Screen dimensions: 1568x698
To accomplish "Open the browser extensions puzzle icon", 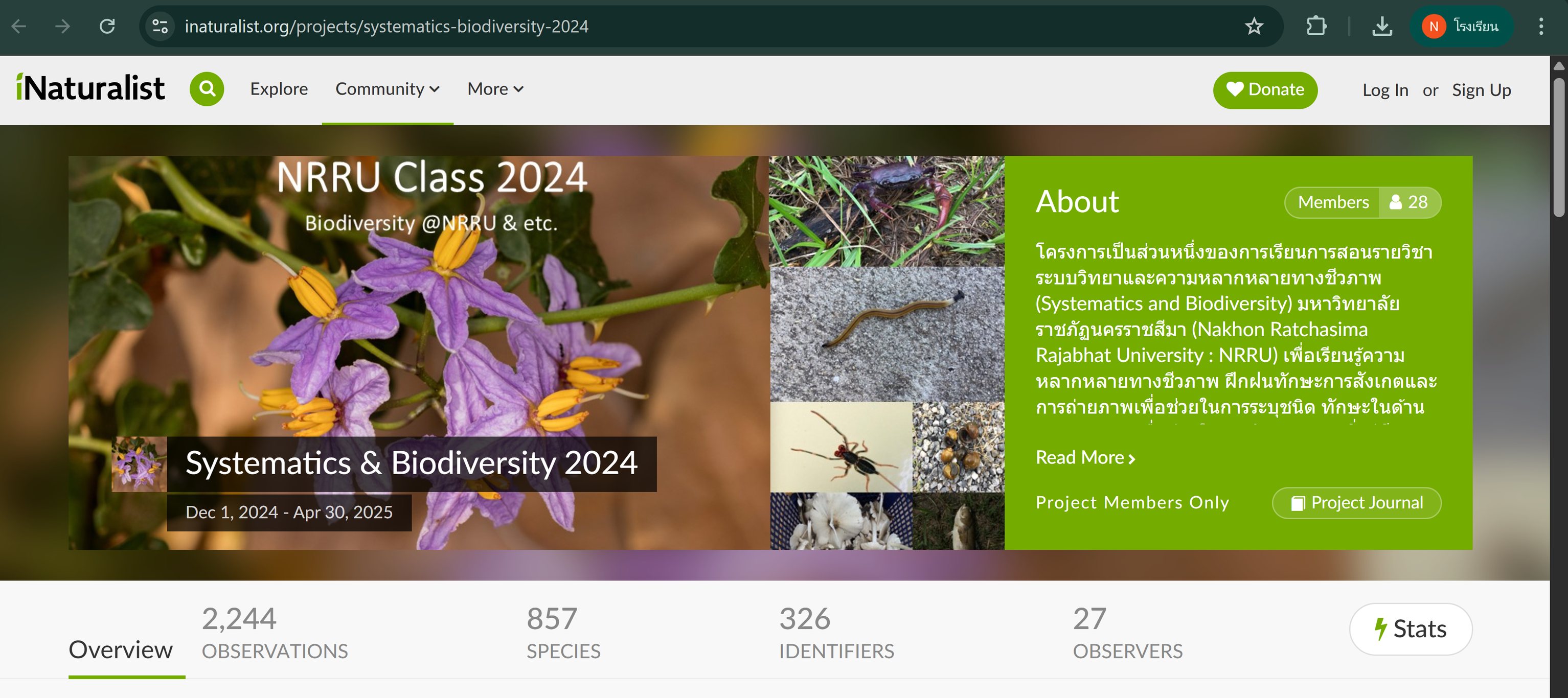I will 1316,26.
